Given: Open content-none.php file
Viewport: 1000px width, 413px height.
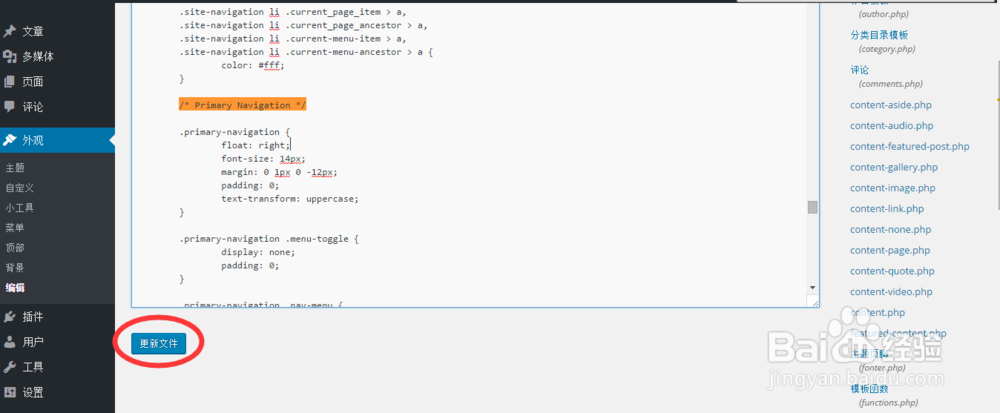Looking at the screenshot, I should click(890, 229).
